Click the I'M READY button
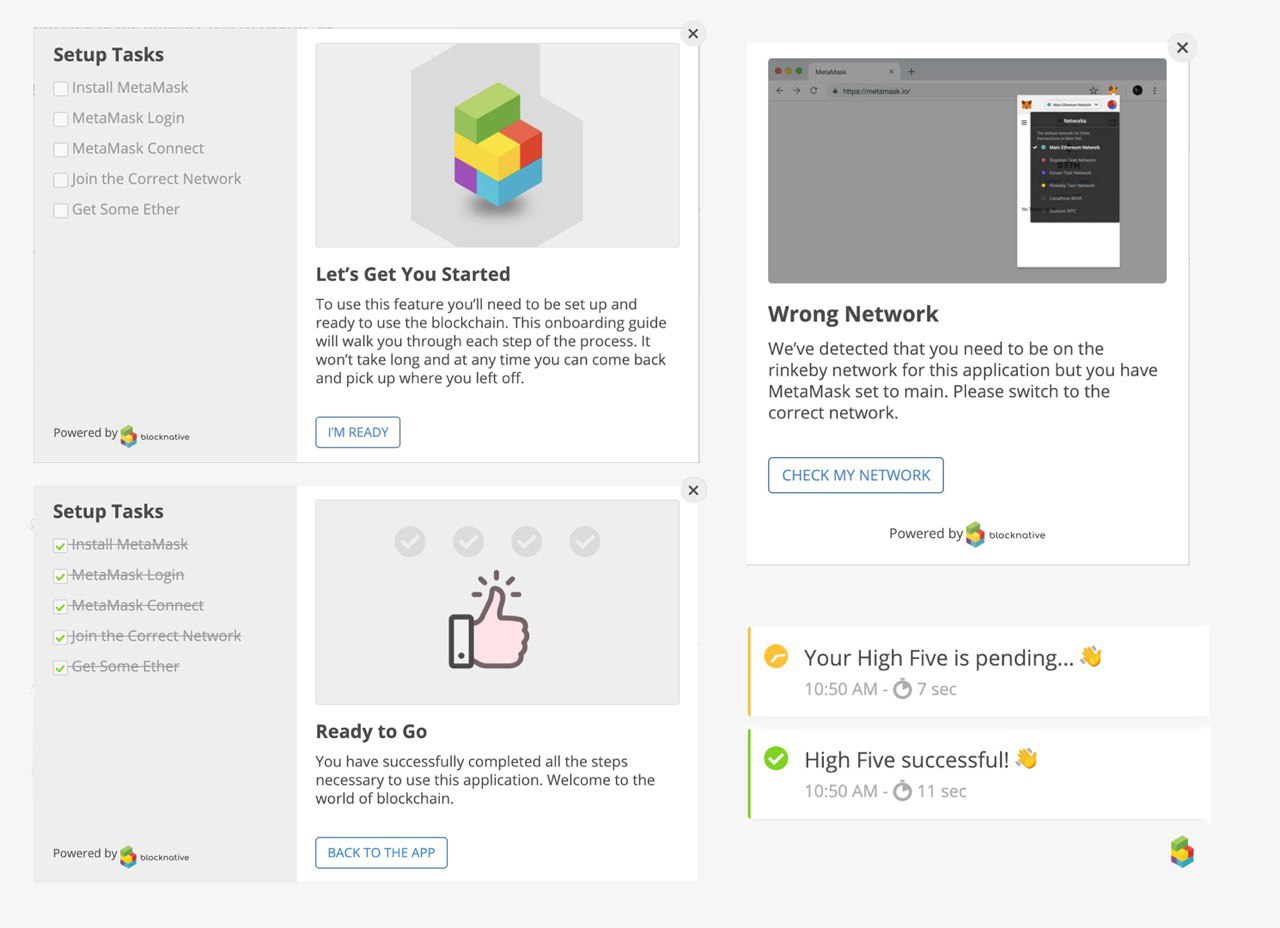The height and width of the screenshot is (928, 1280). 358,432
